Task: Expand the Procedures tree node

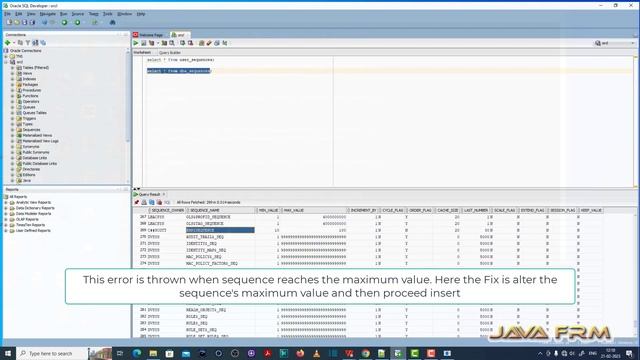Action: tap(13, 90)
